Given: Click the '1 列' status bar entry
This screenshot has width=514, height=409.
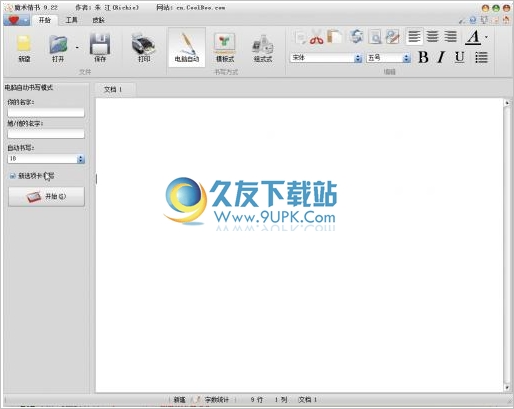Looking at the screenshot, I should coord(281,399).
